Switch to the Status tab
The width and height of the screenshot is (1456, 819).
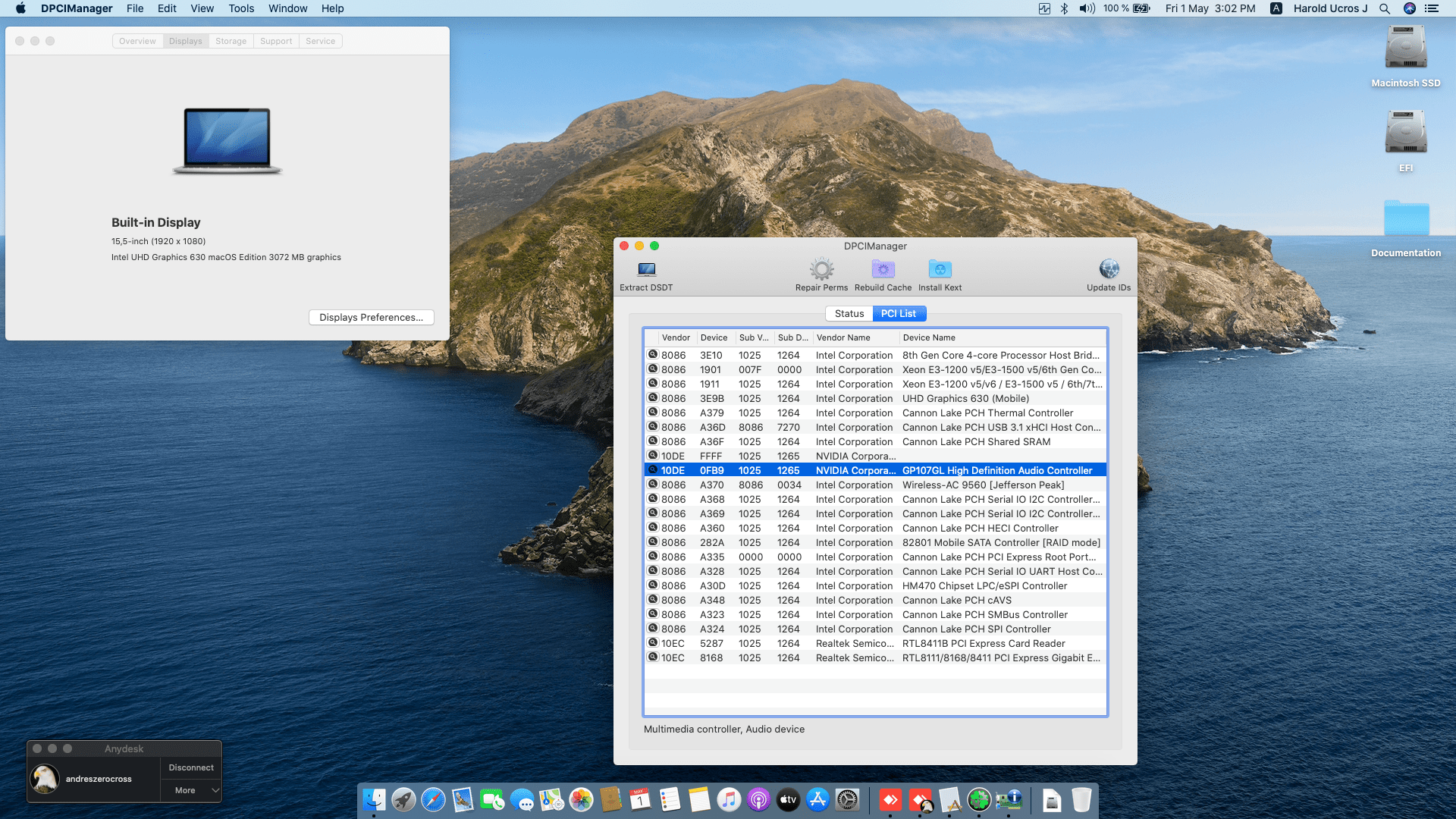click(849, 313)
